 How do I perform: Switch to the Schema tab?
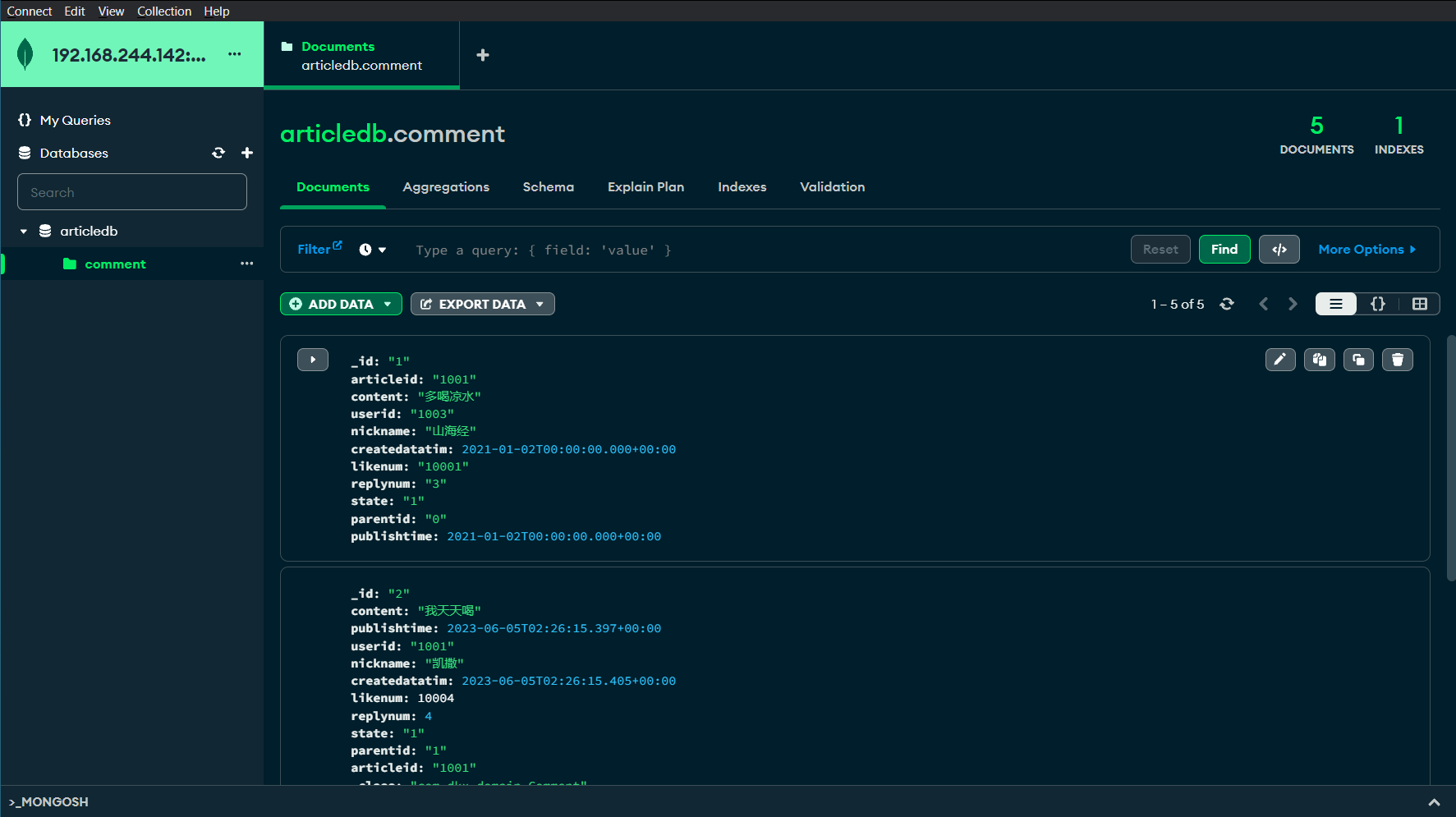coord(549,187)
